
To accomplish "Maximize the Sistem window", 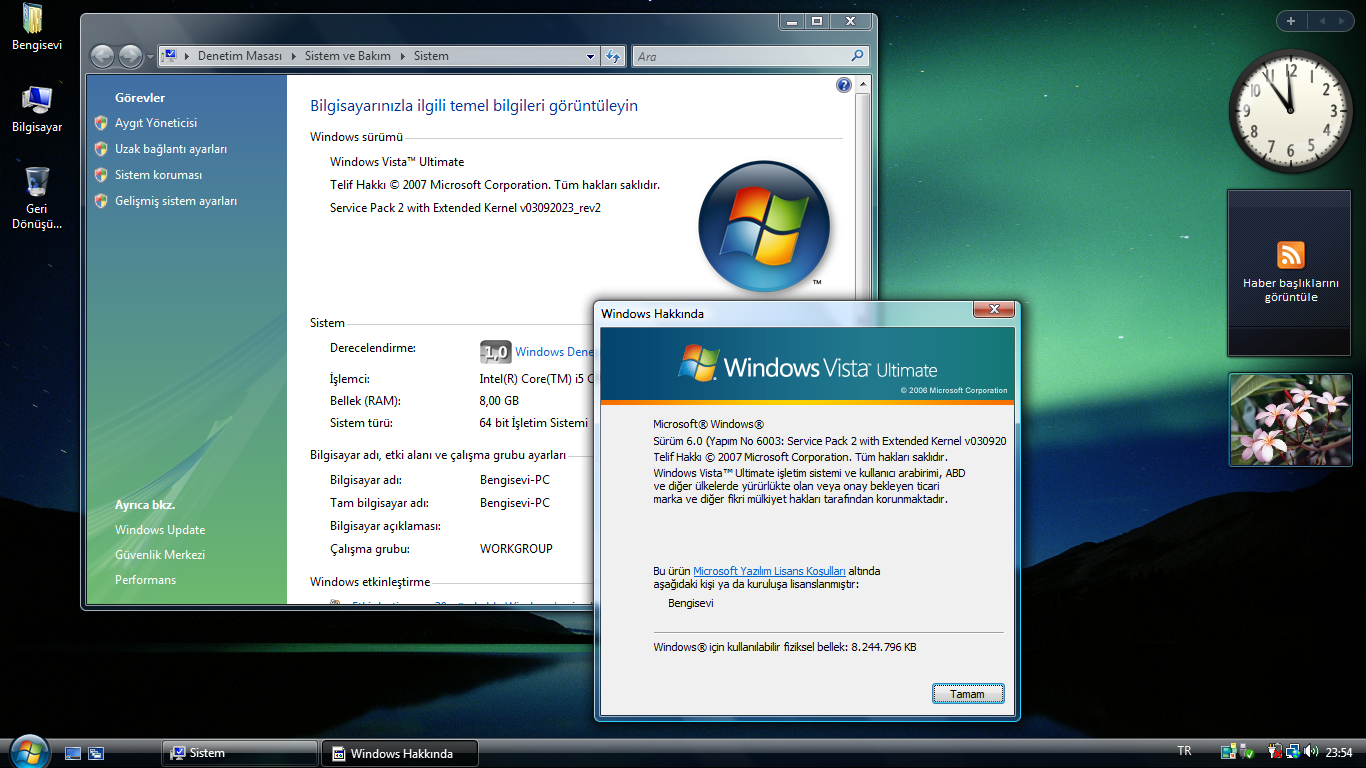I will tap(817, 21).
